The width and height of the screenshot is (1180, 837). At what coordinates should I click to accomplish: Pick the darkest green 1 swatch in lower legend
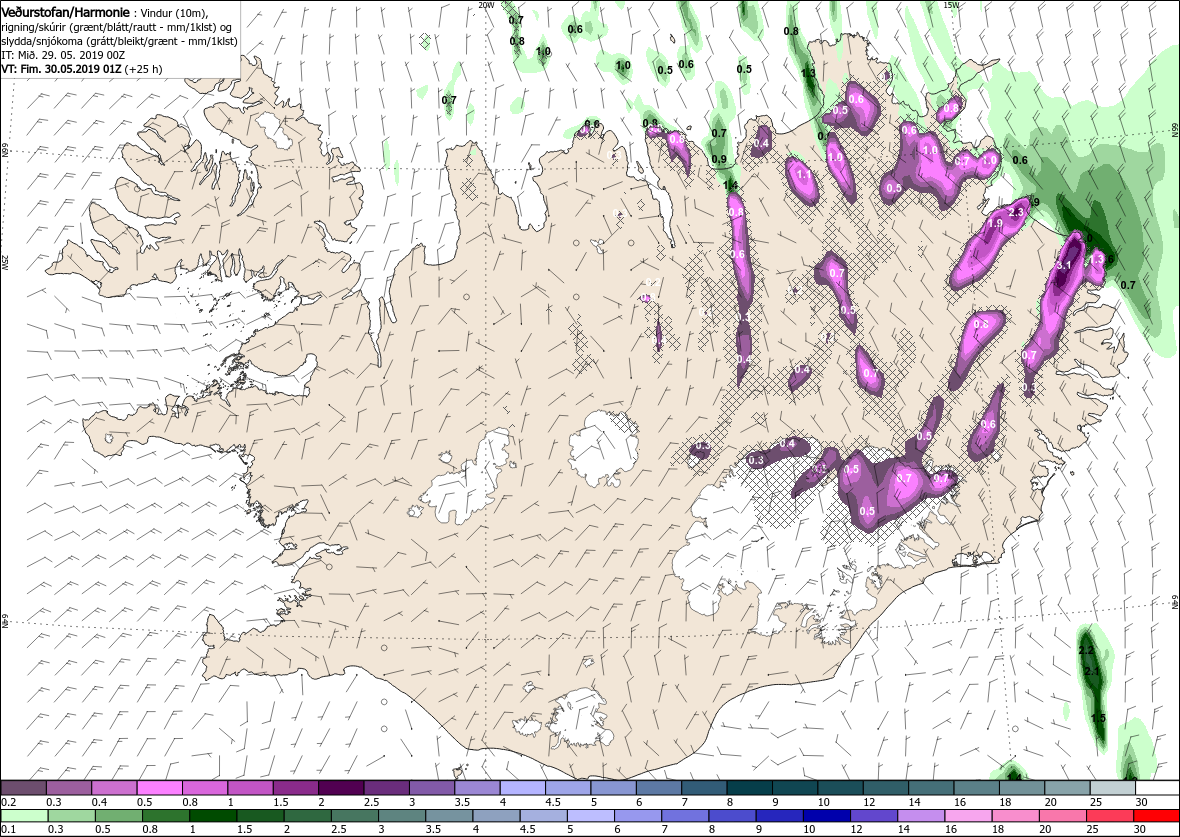pyautogui.click(x=213, y=816)
